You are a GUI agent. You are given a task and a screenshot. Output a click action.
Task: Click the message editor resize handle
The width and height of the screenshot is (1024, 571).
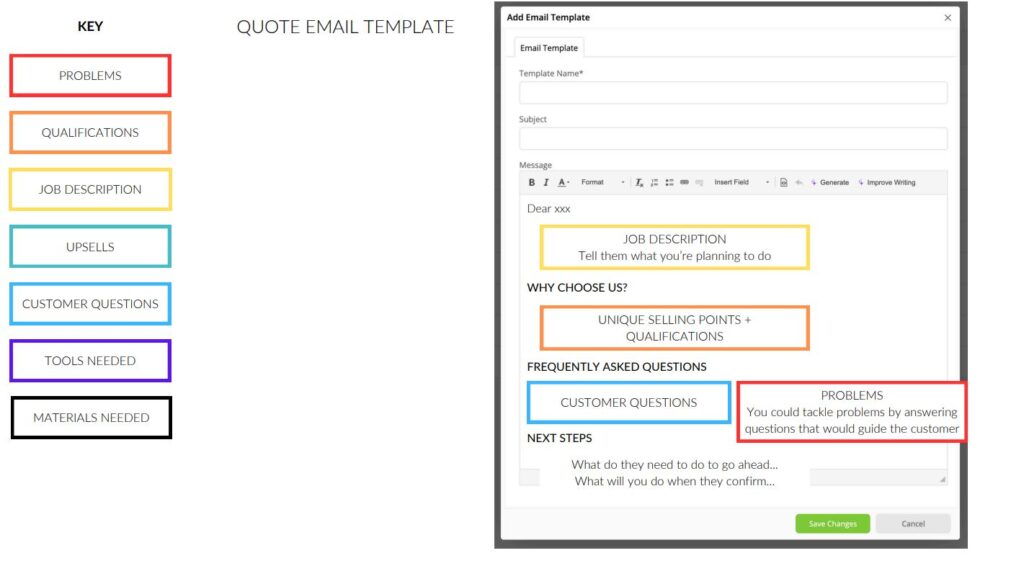[942, 480]
